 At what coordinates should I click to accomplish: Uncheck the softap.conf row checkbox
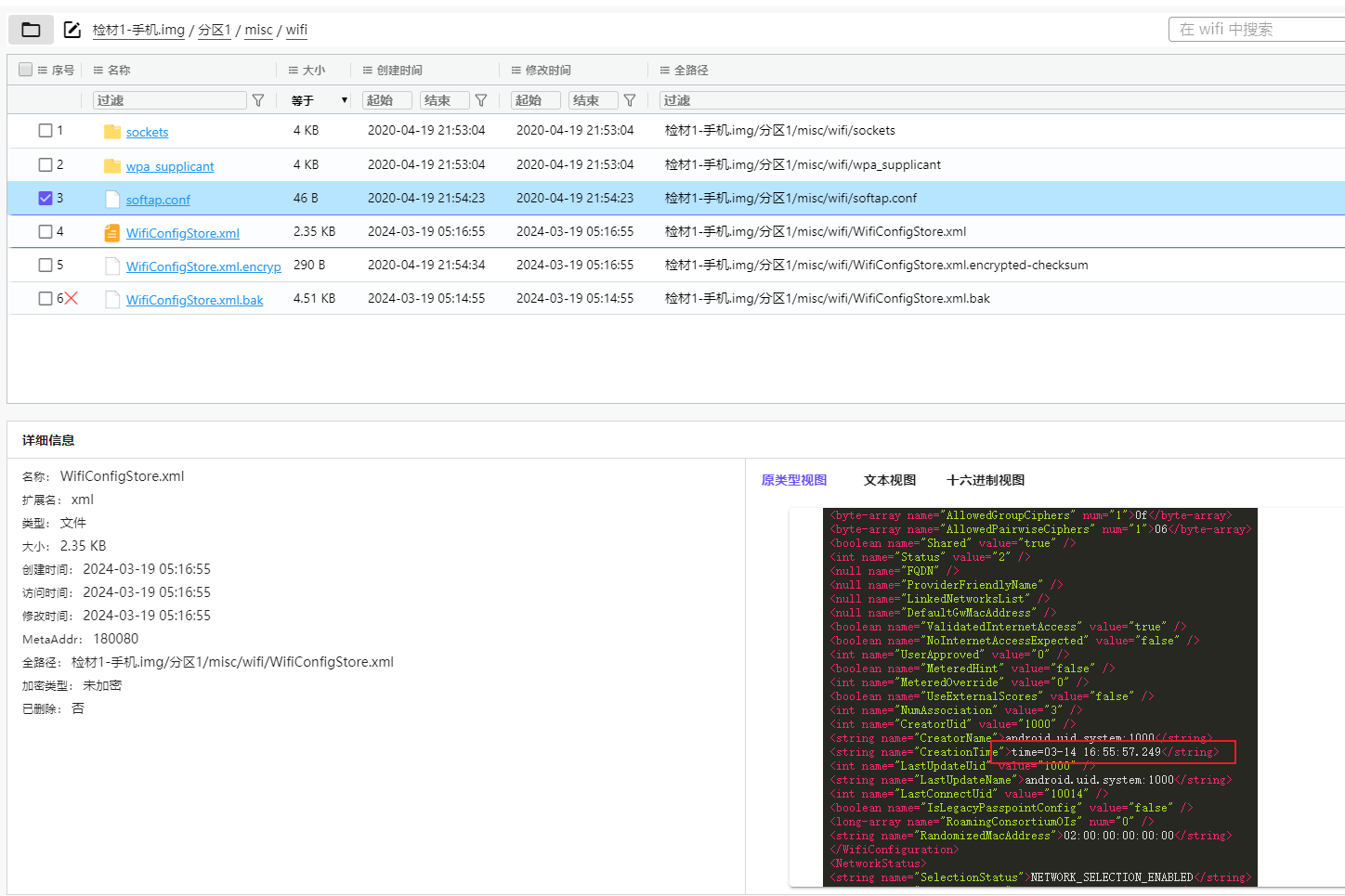[x=46, y=198]
